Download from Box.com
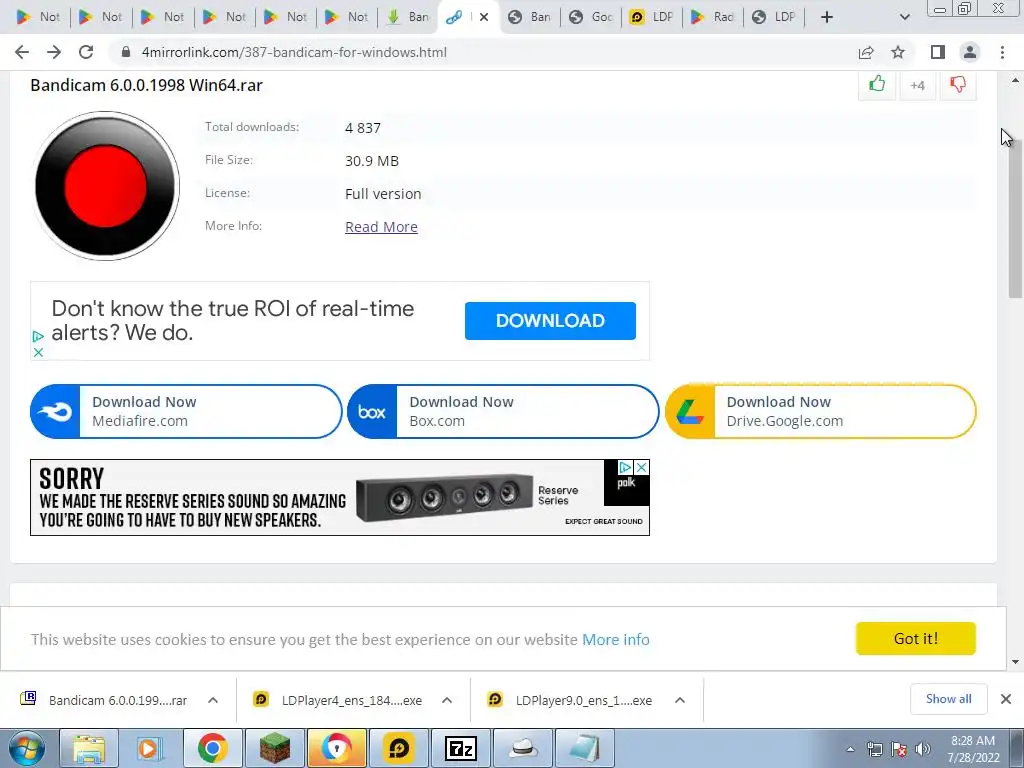 (x=503, y=411)
